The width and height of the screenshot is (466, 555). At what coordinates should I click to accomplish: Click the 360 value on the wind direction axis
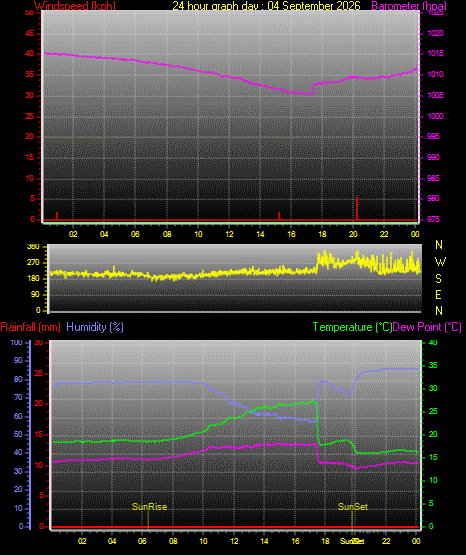pyautogui.click(x=33, y=247)
